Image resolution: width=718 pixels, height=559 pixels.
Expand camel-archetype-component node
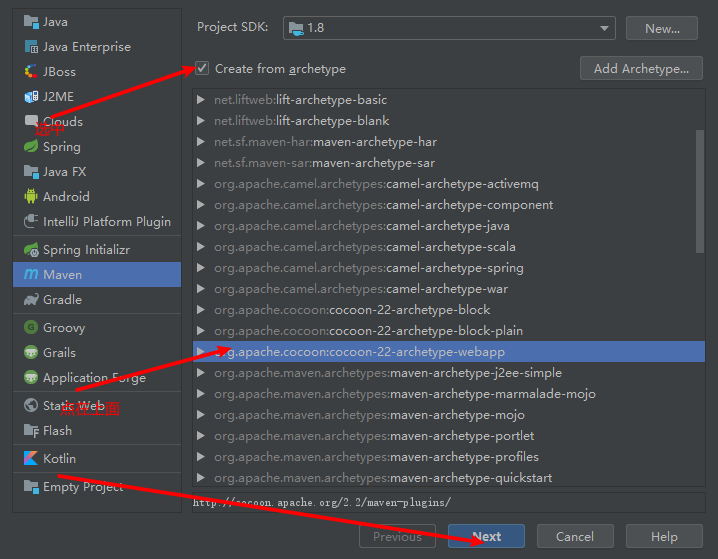click(x=201, y=205)
